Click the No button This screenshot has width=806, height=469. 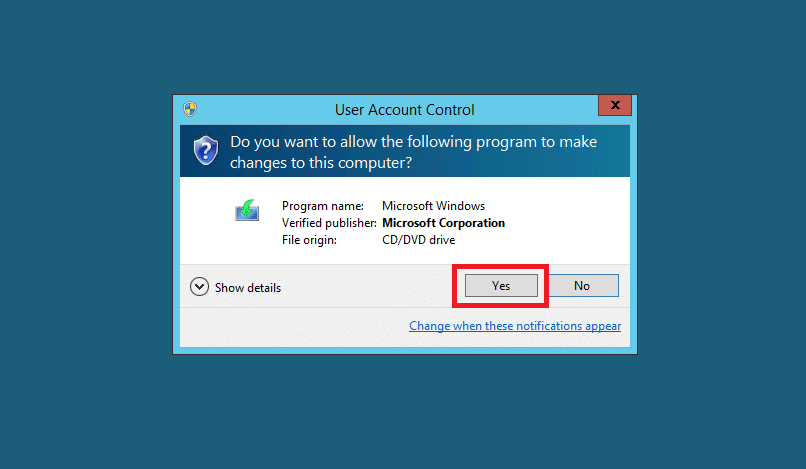(x=582, y=285)
